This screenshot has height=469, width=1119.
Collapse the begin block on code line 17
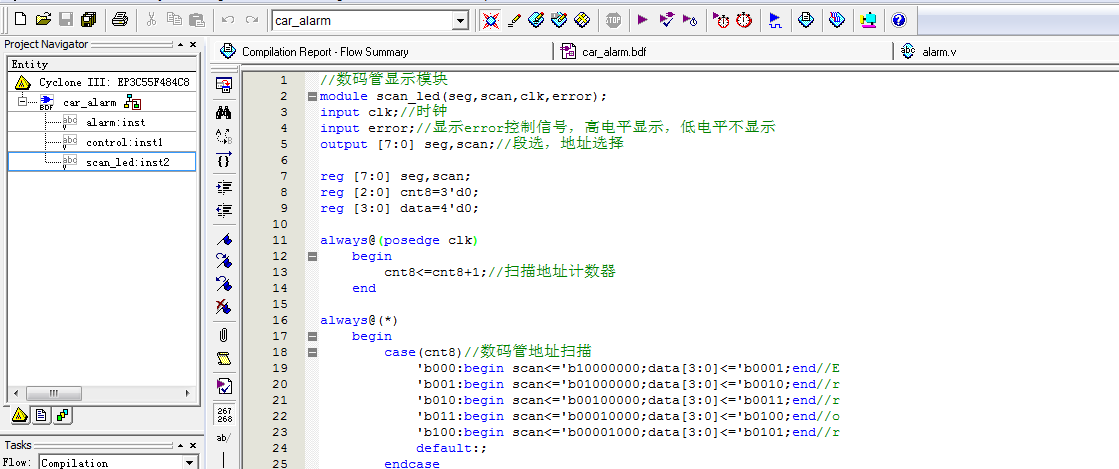pos(312,336)
